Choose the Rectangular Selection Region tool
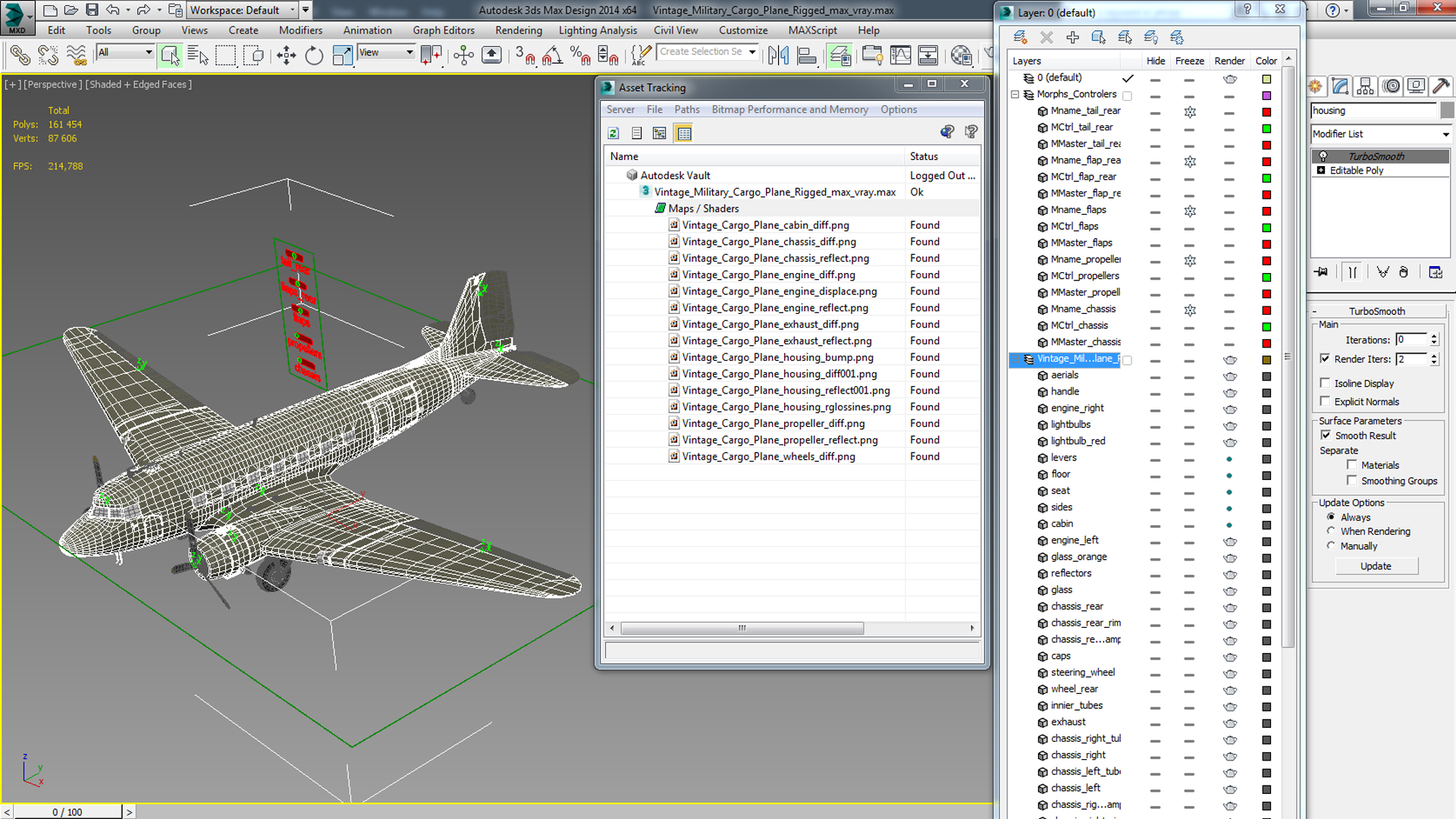This screenshot has height=819, width=1456. click(225, 55)
